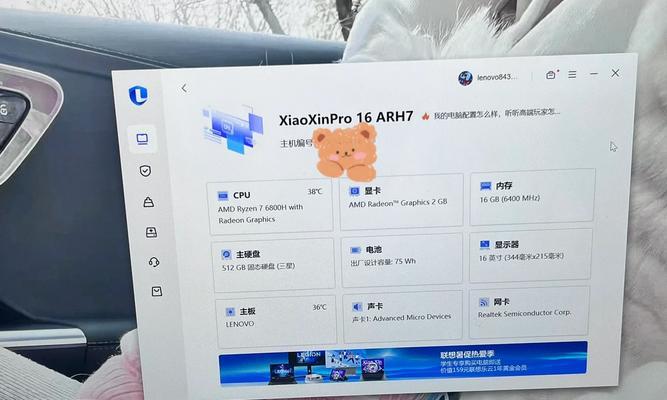Open the lenovo843 user avatar
This screenshot has width=667, height=400.
click(465, 78)
